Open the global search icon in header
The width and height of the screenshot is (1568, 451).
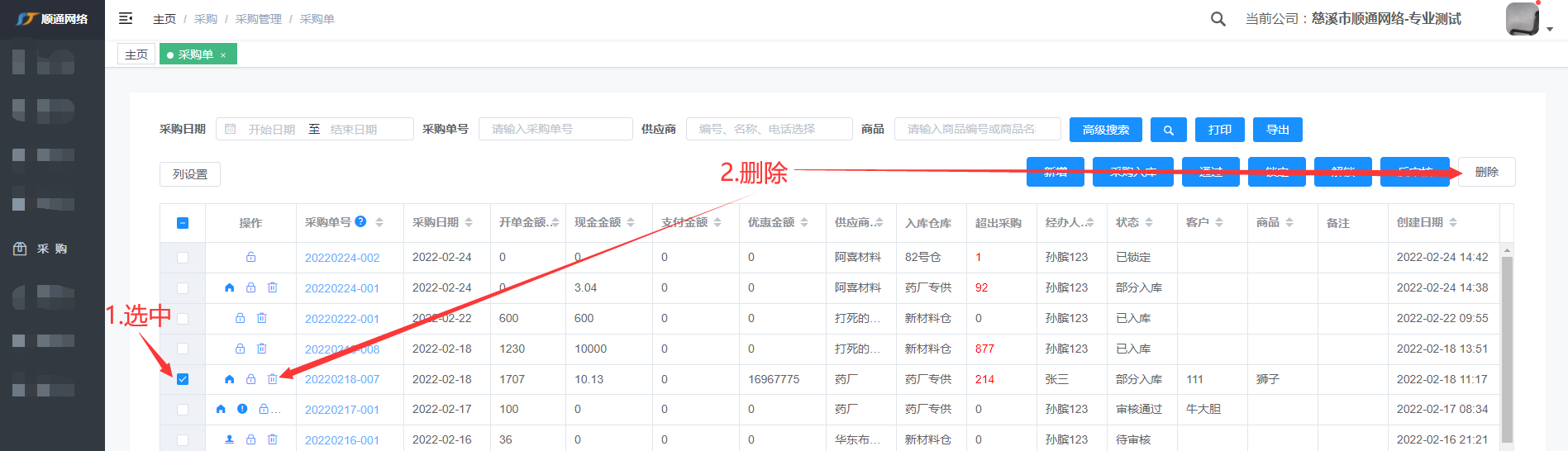[x=1218, y=19]
